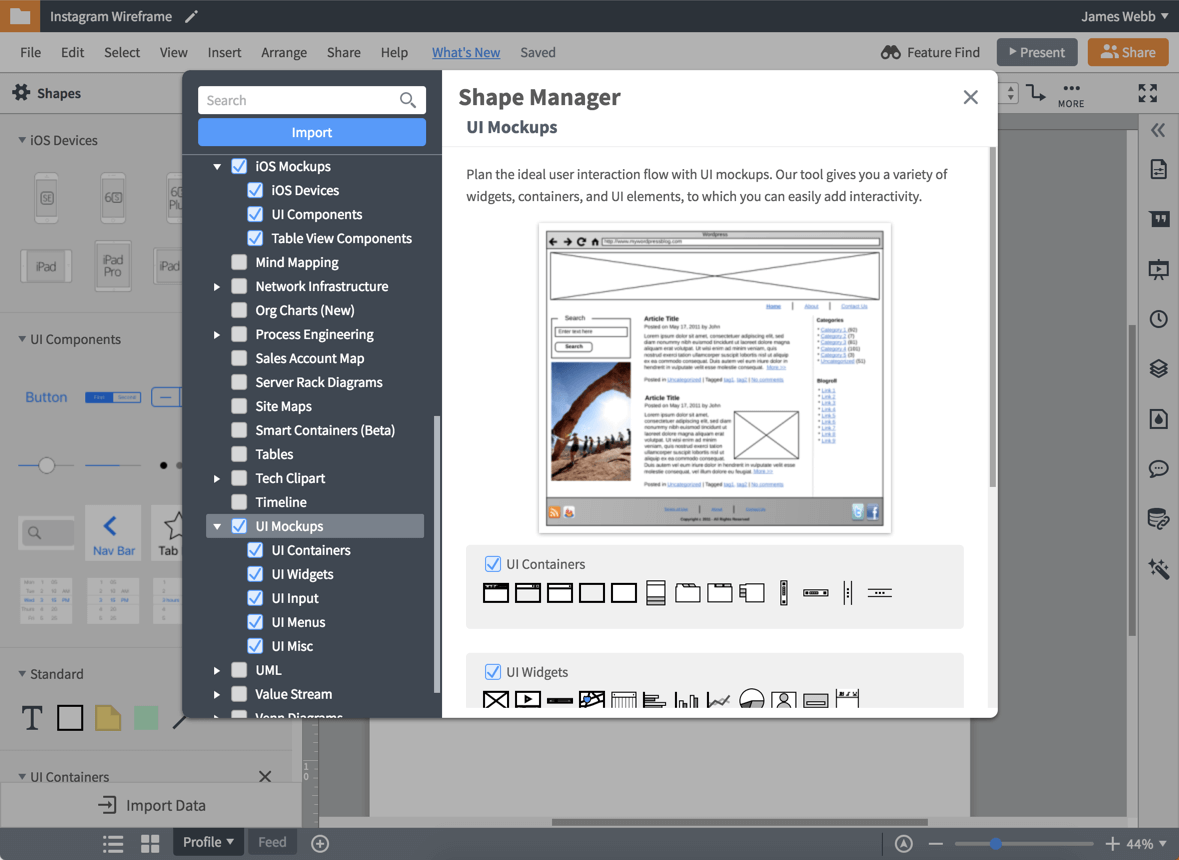
Task: Enable the Mind Mapping shape library
Action: (239, 262)
